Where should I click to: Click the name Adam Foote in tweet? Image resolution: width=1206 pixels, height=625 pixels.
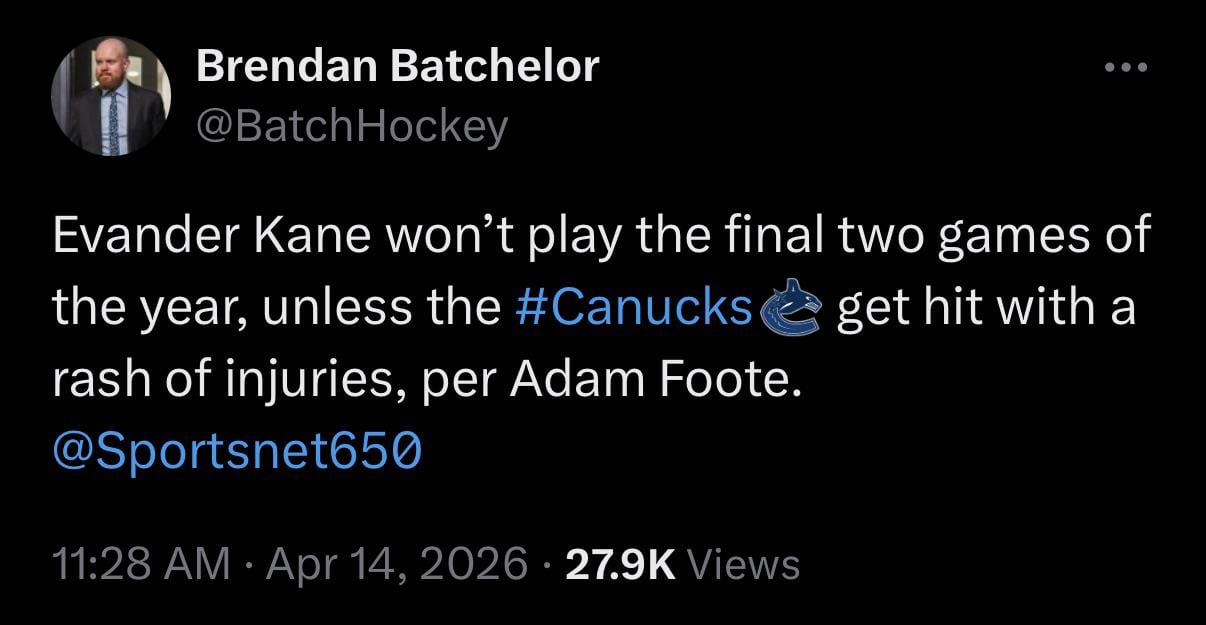656,382
